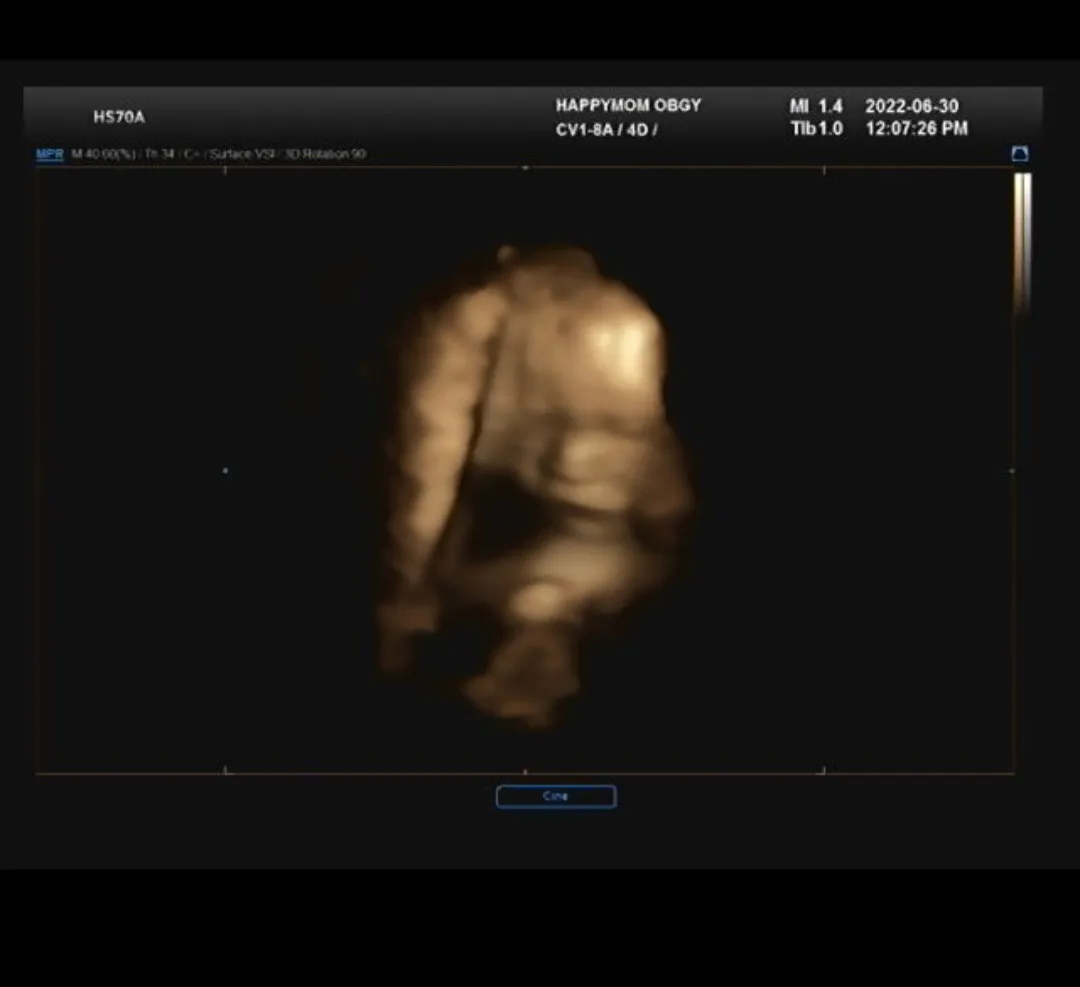Click the time 12:07:26 PM

(917, 128)
